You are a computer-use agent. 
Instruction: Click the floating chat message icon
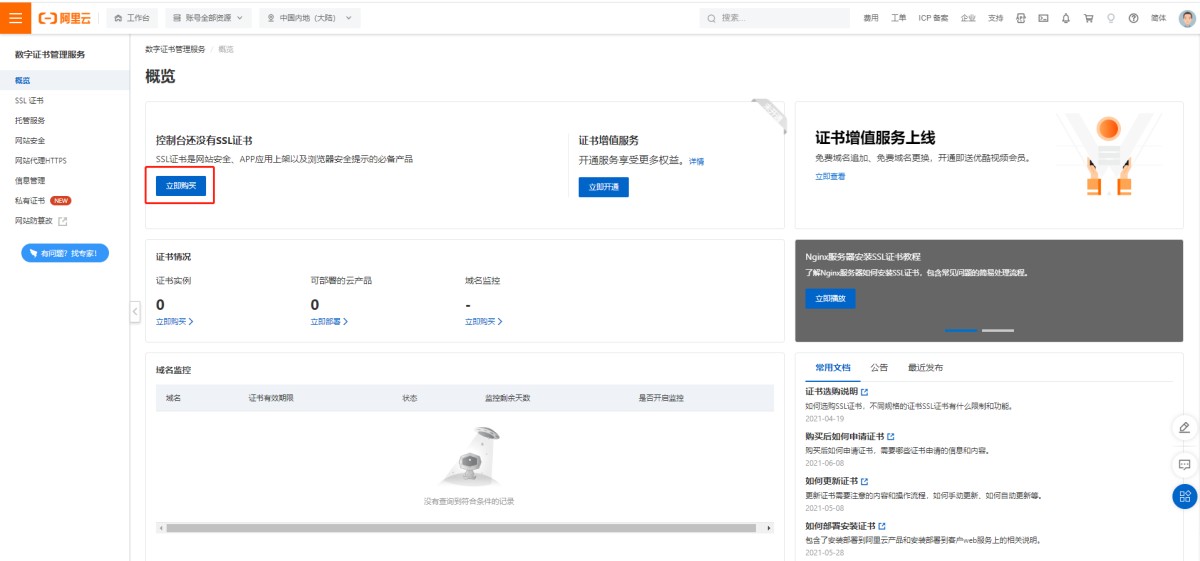(1184, 465)
